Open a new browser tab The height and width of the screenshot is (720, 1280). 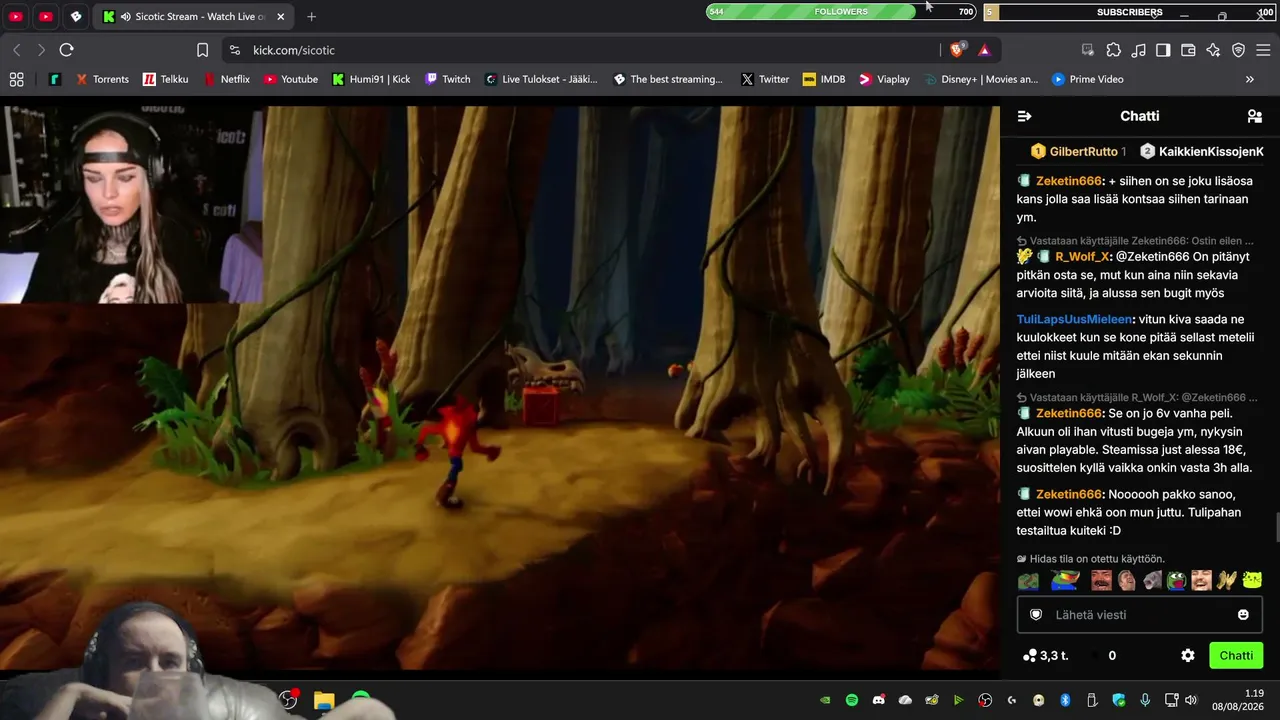click(312, 17)
